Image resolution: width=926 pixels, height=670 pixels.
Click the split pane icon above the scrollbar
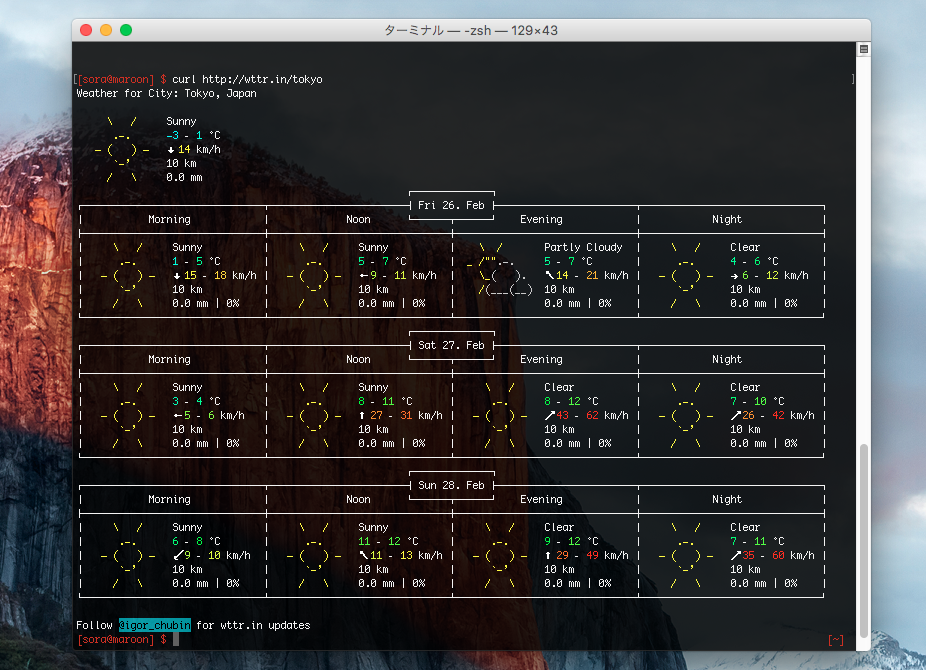[864, 49]
